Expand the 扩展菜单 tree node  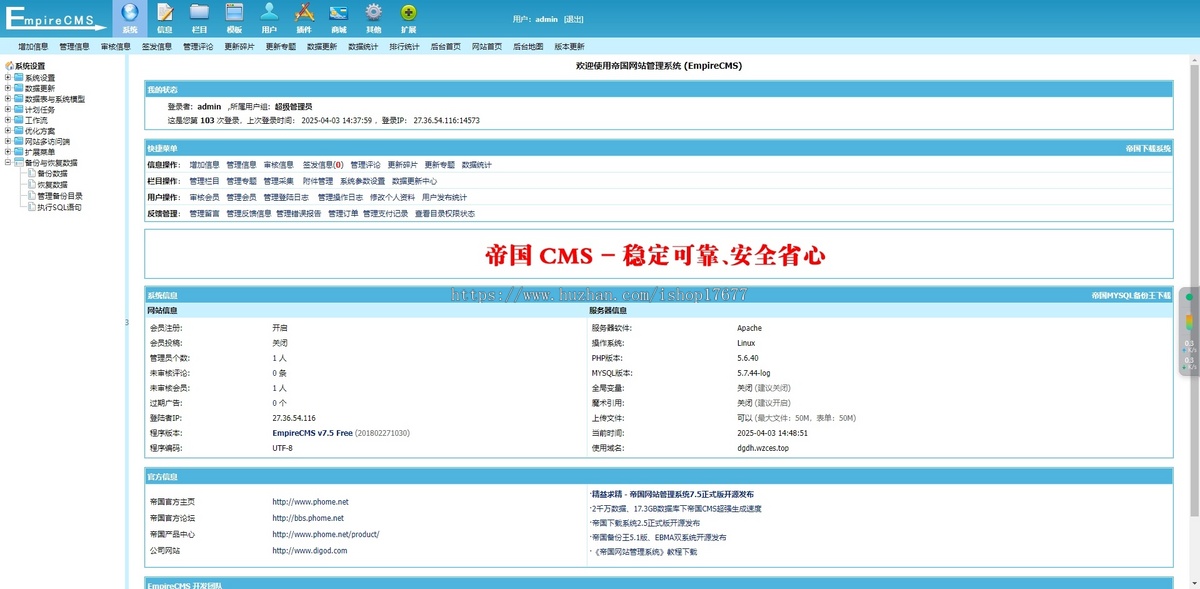(x=8, y=152)
